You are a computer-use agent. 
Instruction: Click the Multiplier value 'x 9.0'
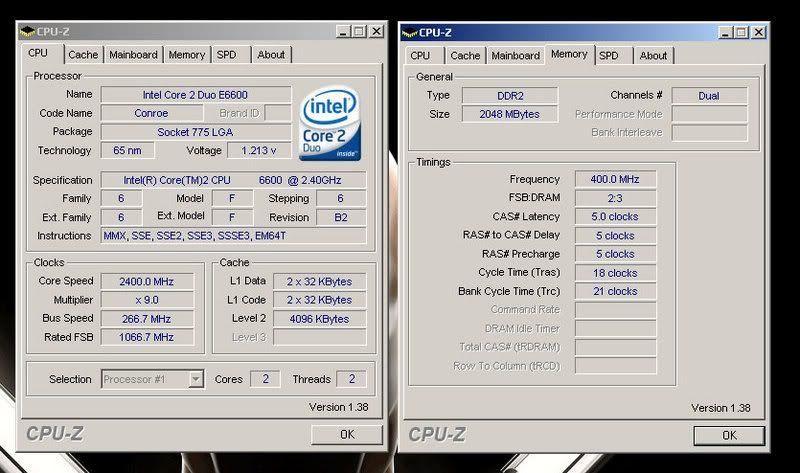(x=147, y=300)
